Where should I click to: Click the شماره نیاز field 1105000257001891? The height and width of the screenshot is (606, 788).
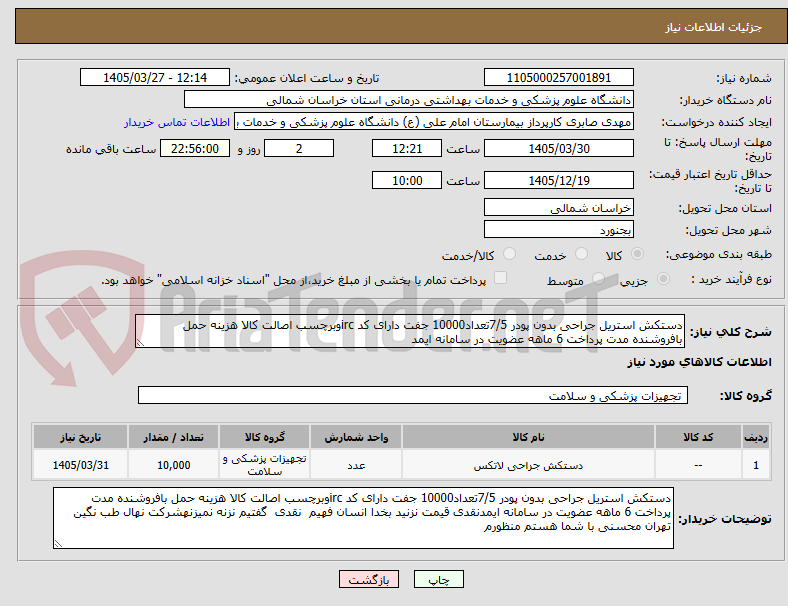pos(558,77)
